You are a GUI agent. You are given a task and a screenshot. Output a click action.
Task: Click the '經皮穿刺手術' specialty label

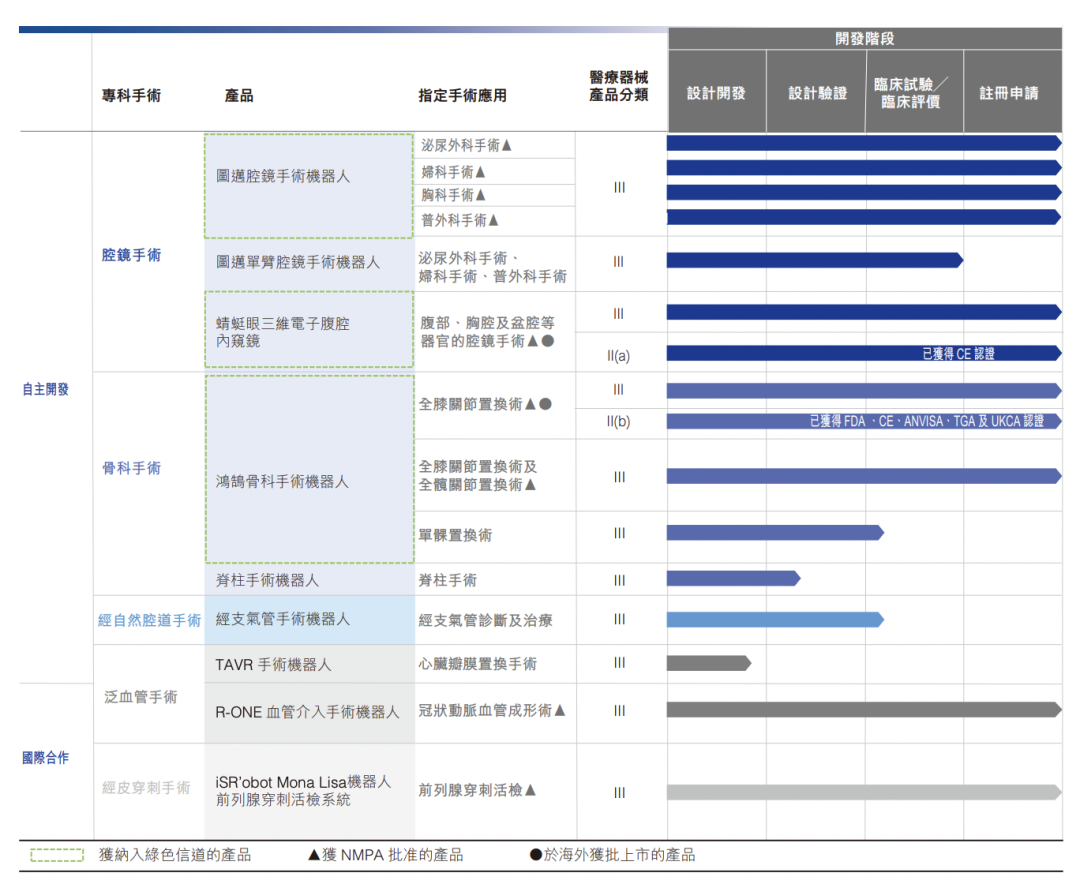click(x=146, y=788)
